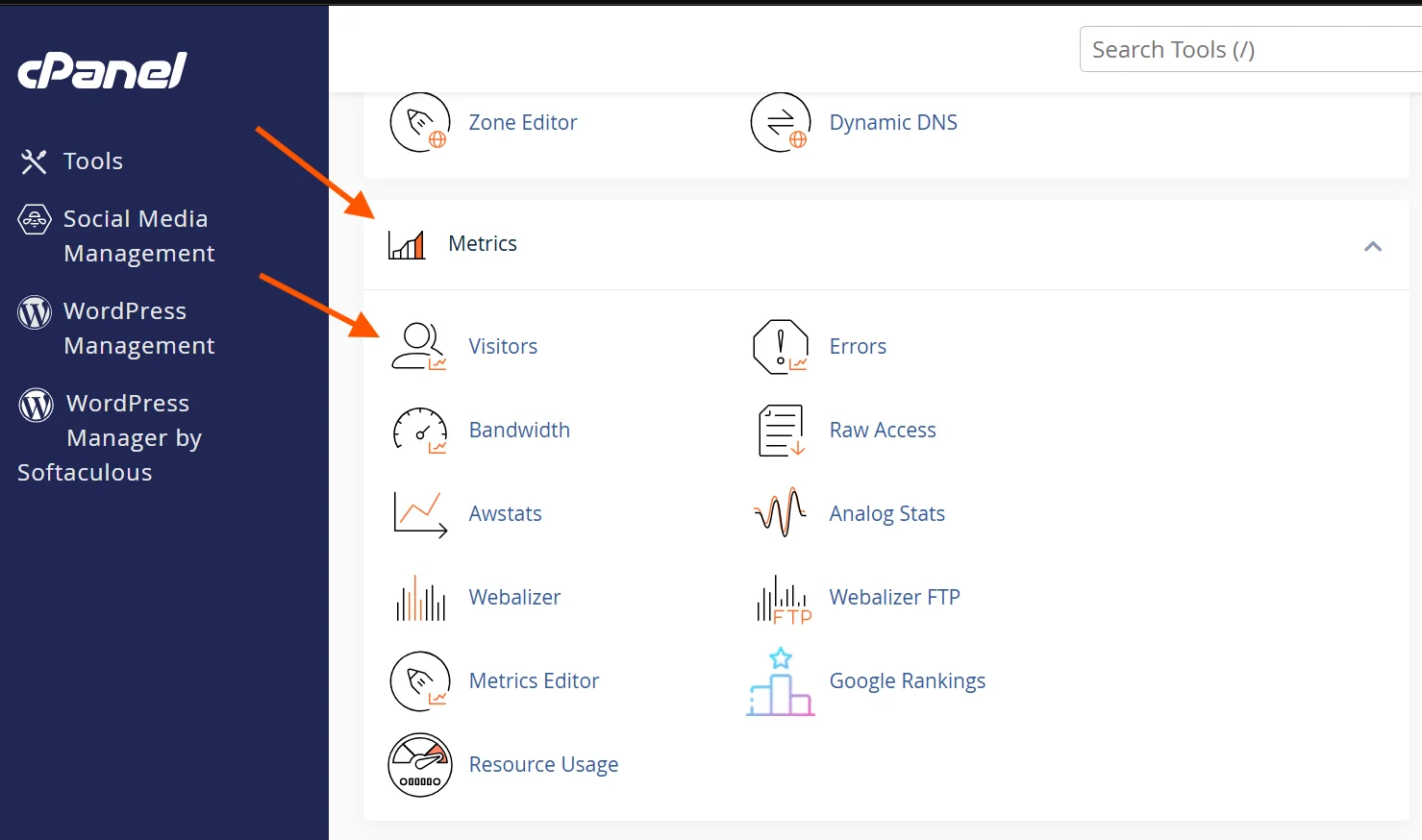Image resolution: width=1422 pixels, height=840 pixels.
Task: Select the Visitors icon
Action: coord(419,346)
